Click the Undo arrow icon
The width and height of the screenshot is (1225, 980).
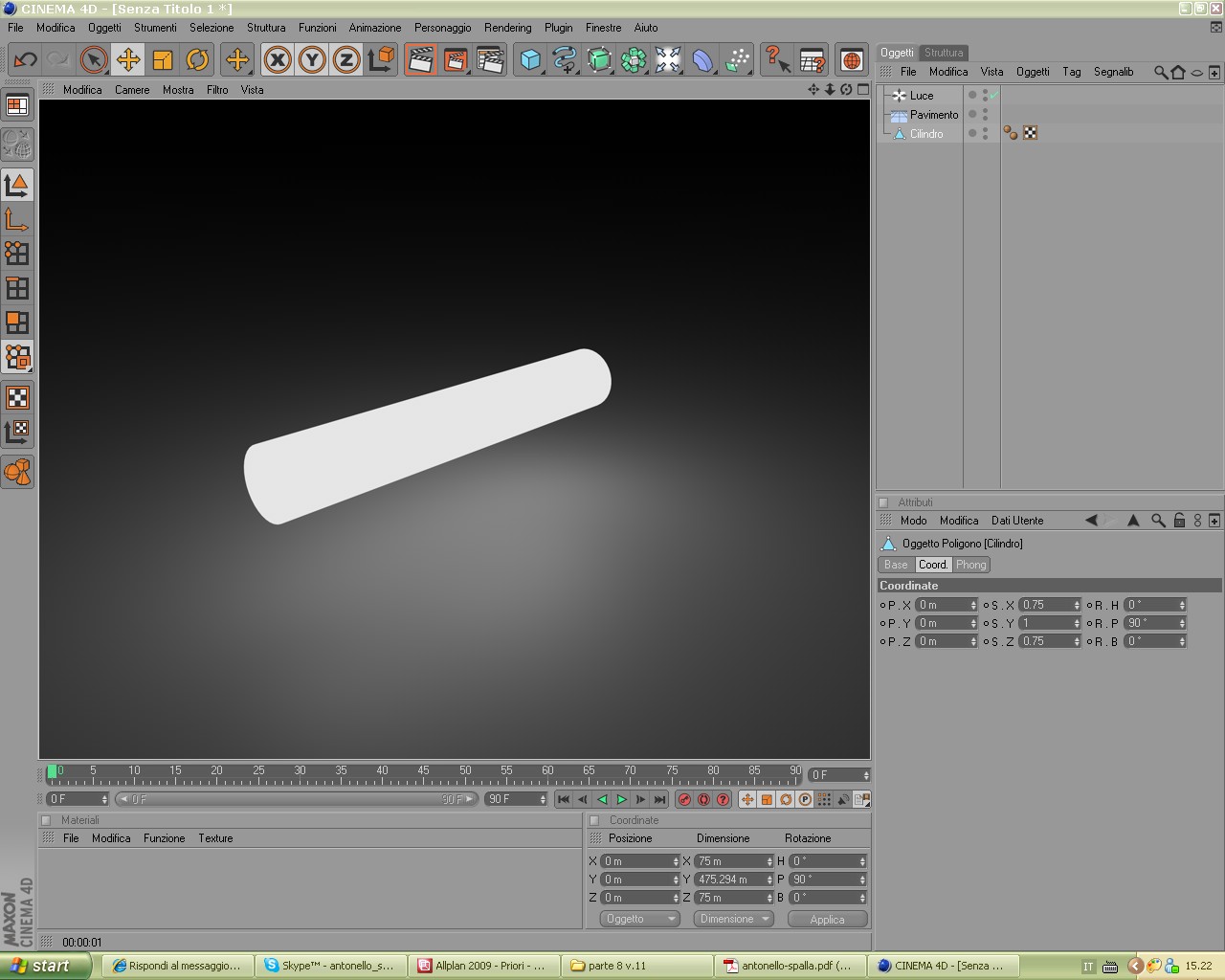pos(25,60)
